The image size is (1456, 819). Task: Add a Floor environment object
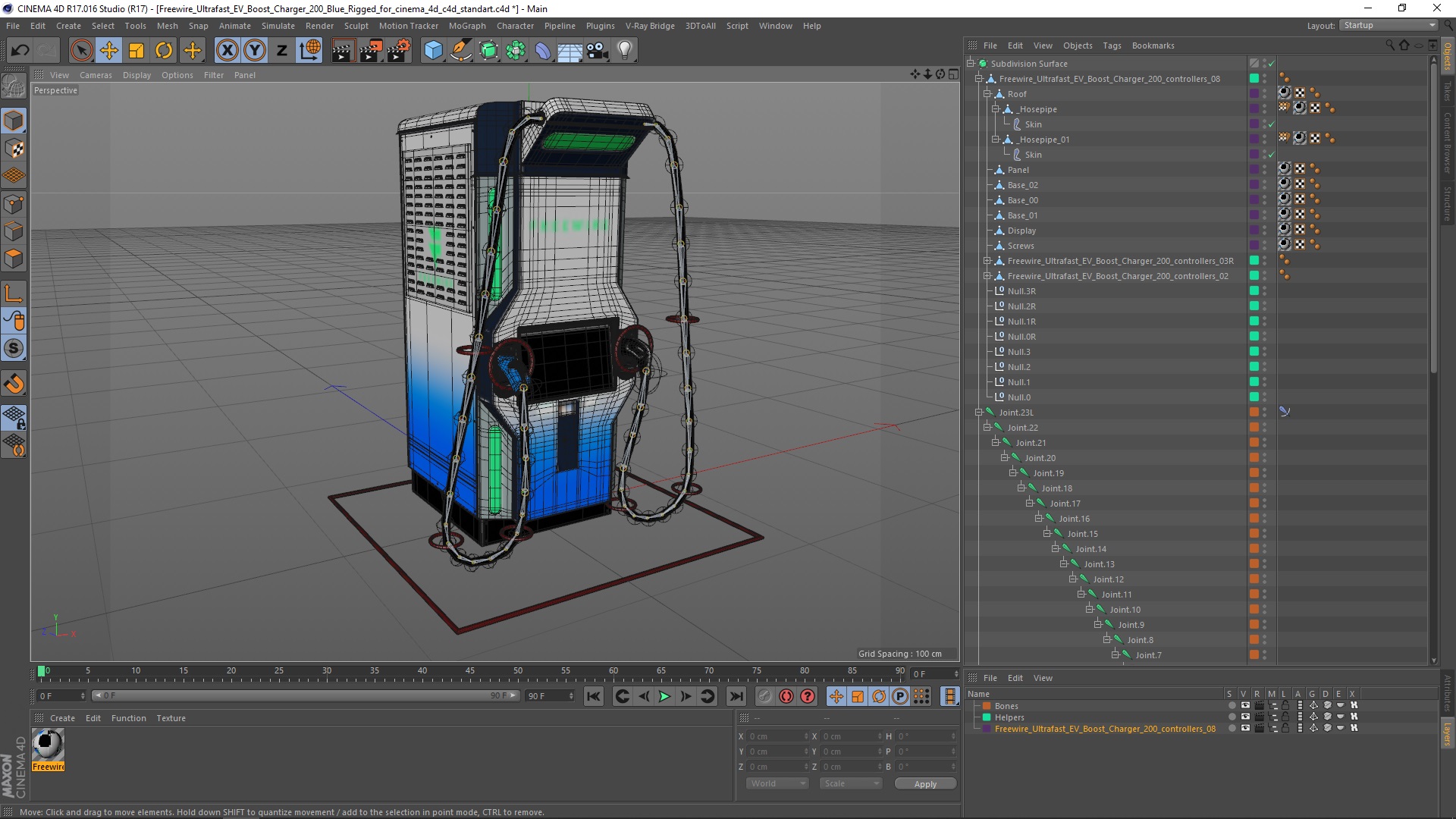[x=570, y=51]
